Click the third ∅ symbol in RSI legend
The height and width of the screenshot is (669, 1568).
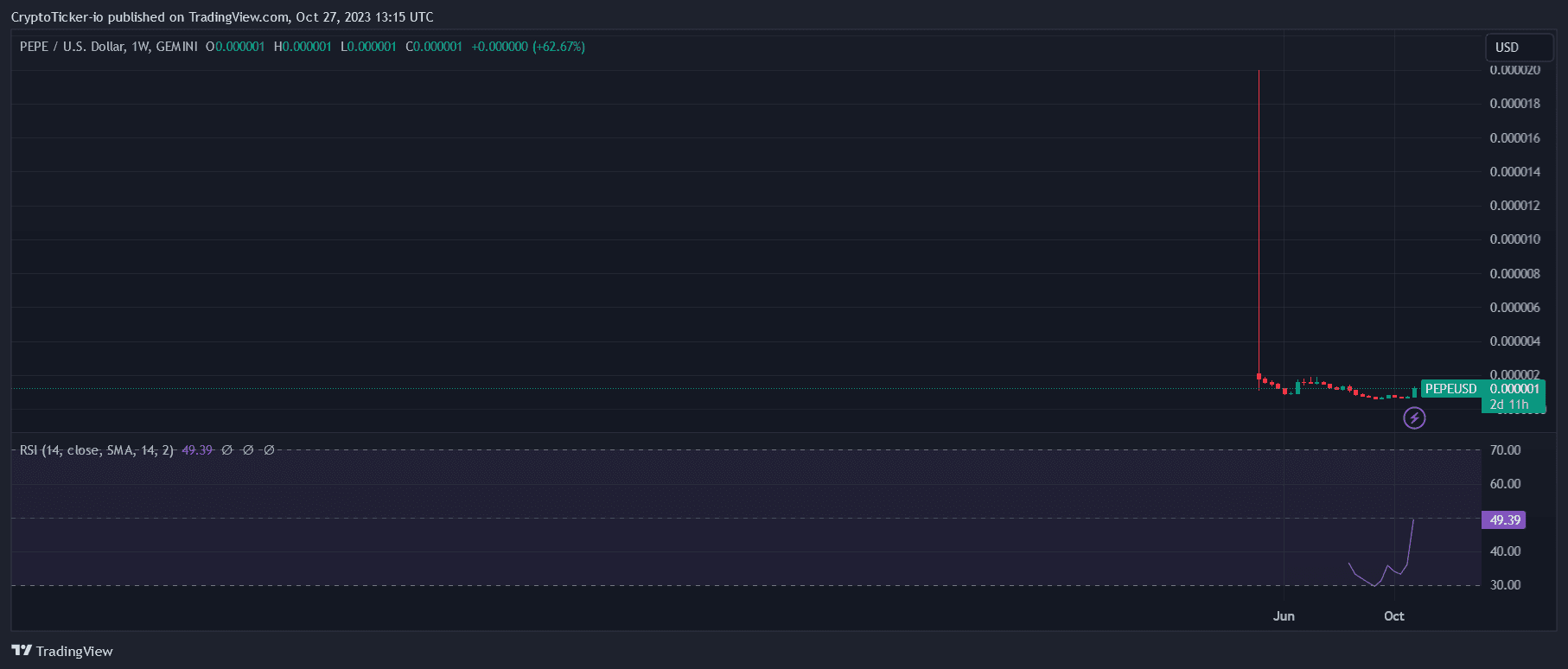point(269,450)
